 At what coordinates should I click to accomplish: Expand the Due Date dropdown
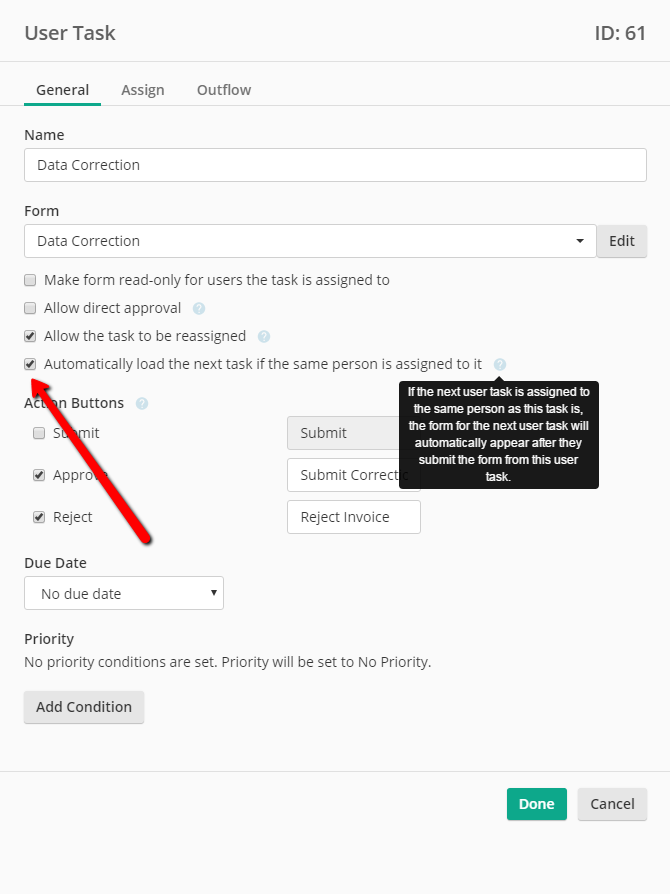tap(124, 594)
